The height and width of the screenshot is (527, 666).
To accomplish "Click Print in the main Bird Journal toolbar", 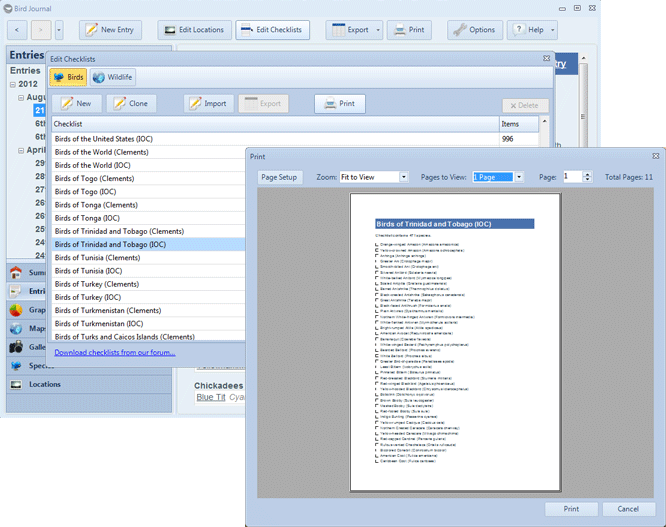I will coord(409,30).
